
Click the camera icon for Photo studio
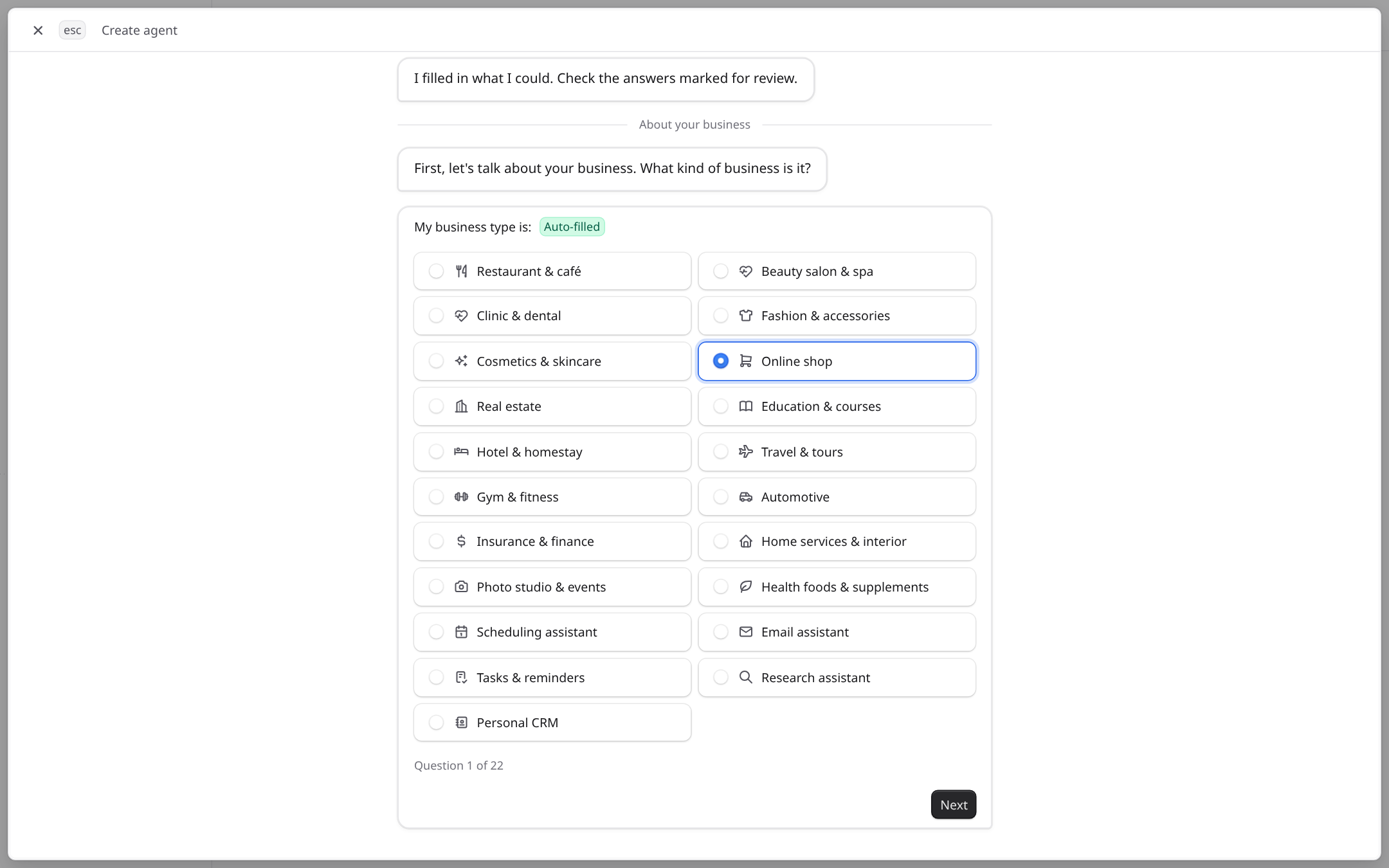[x=461, y=587]
